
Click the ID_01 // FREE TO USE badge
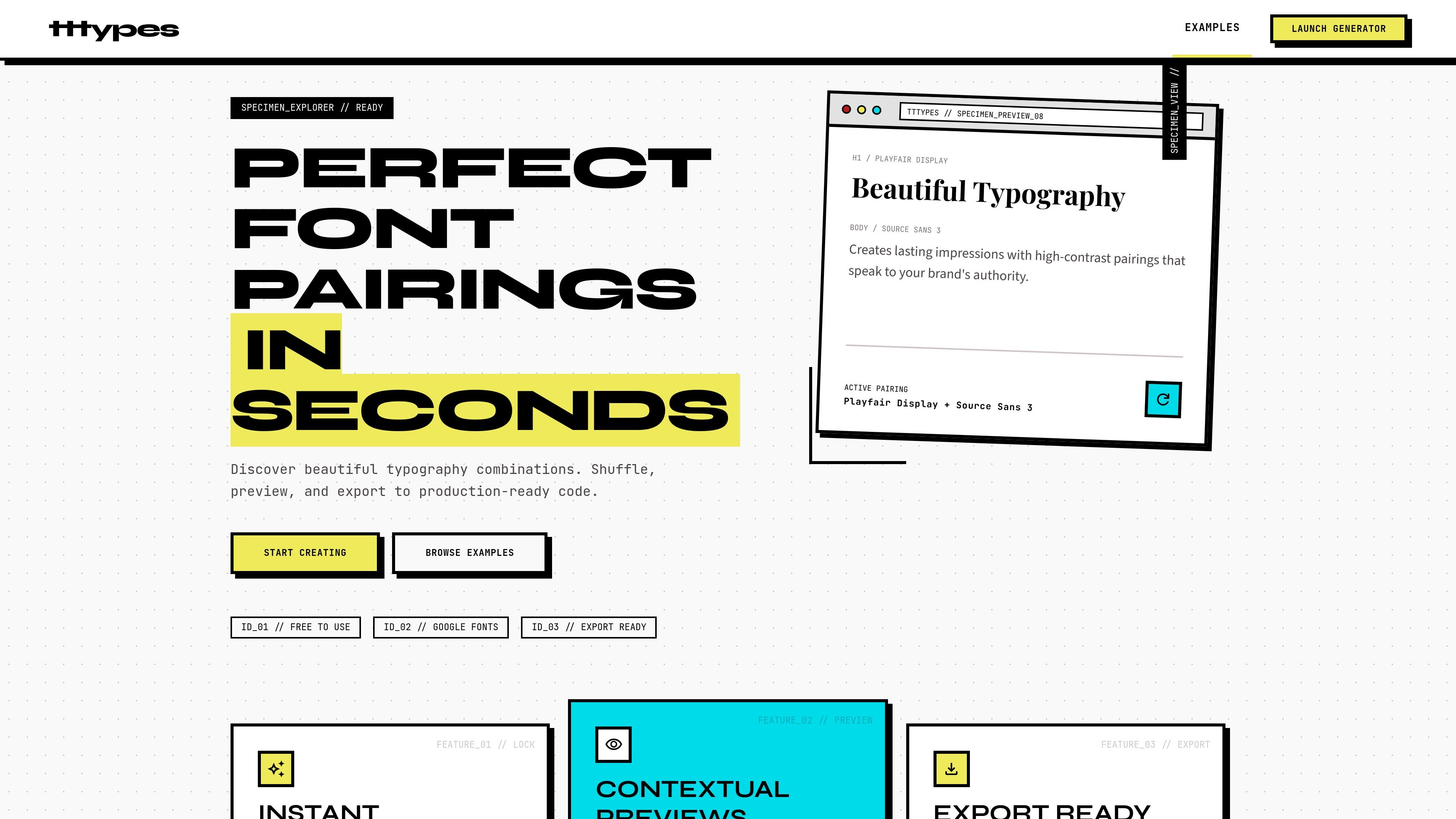296,628
